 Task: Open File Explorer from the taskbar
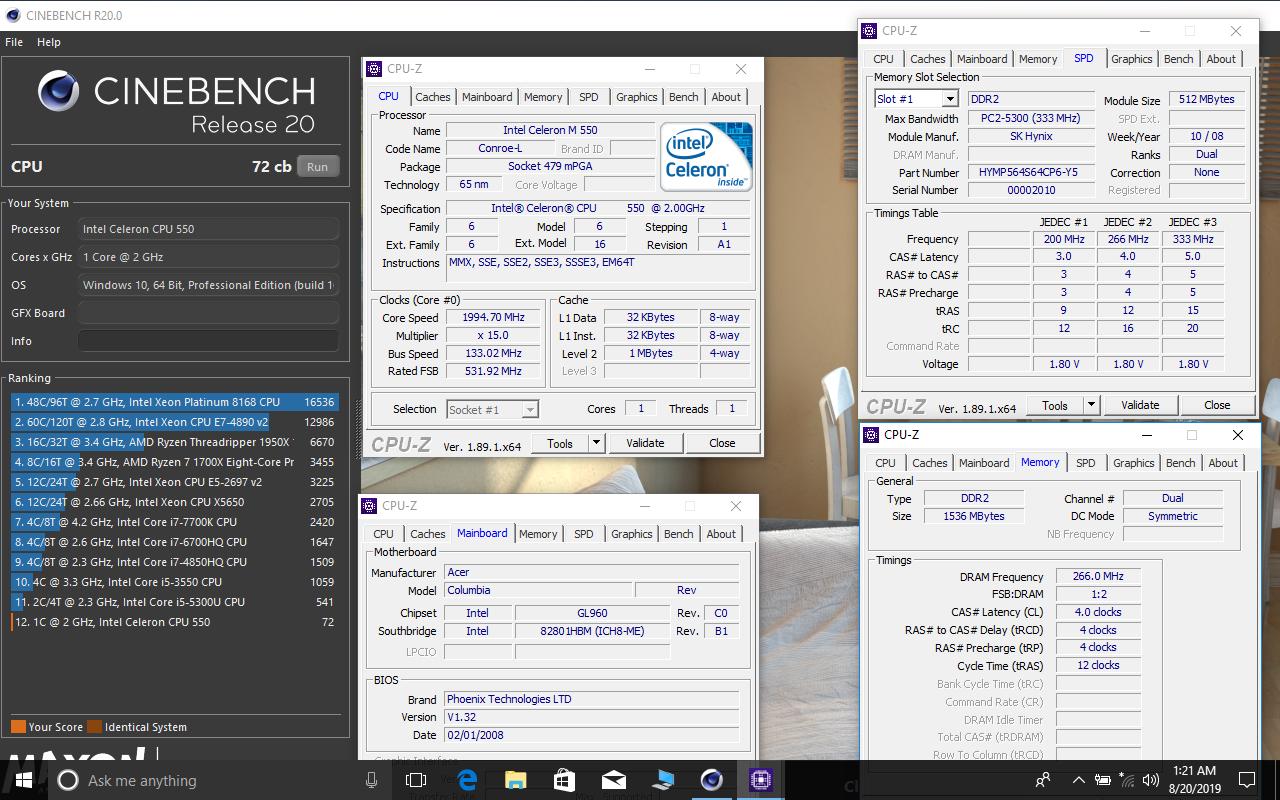[515, 780]
